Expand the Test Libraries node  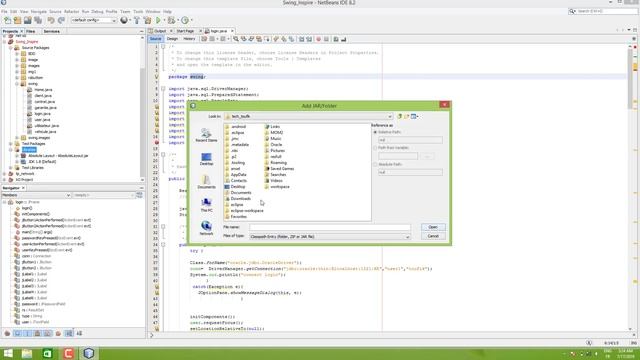tap(11, 168)
